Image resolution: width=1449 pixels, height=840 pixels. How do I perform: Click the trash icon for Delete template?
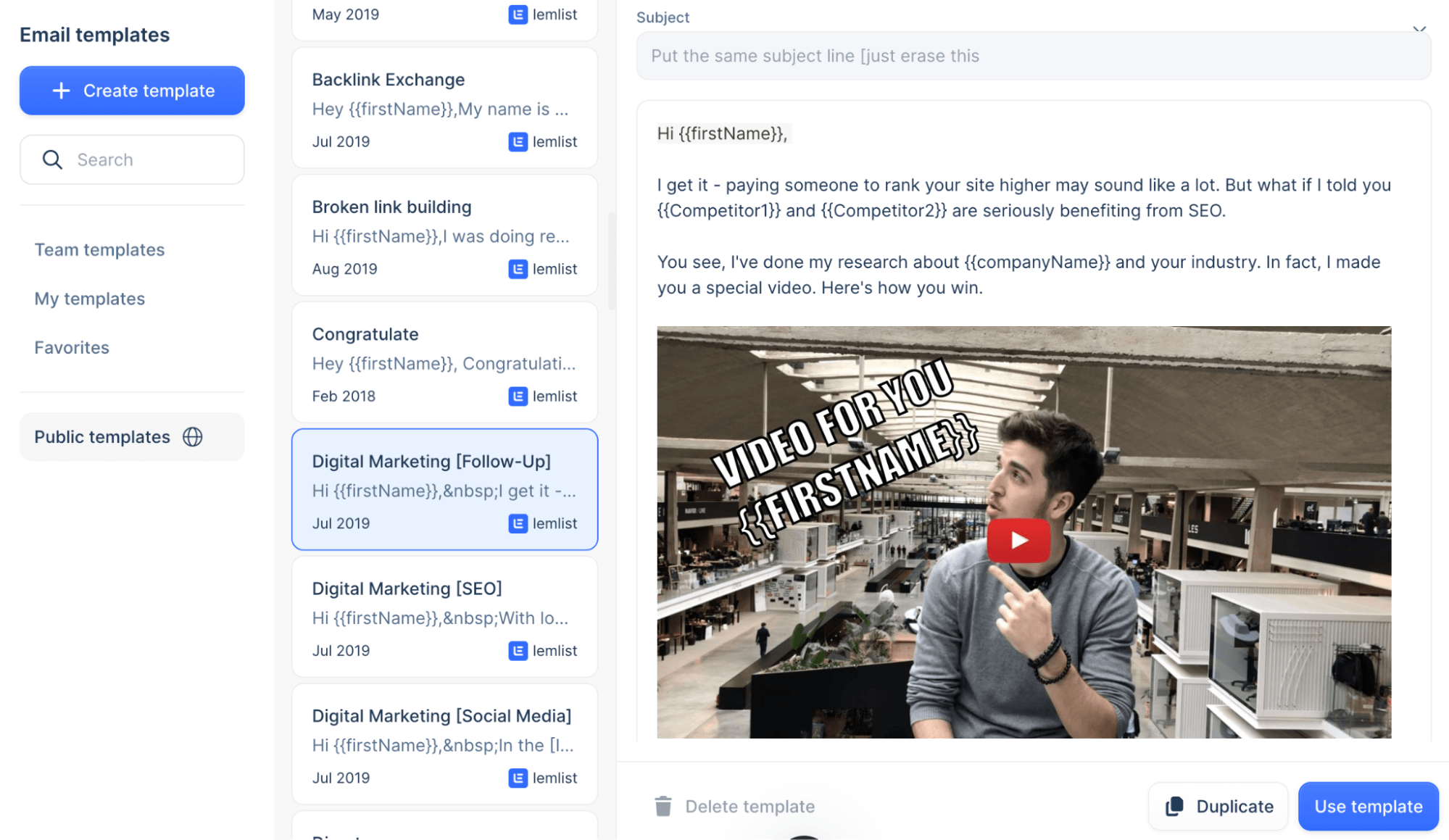point(663,806)
